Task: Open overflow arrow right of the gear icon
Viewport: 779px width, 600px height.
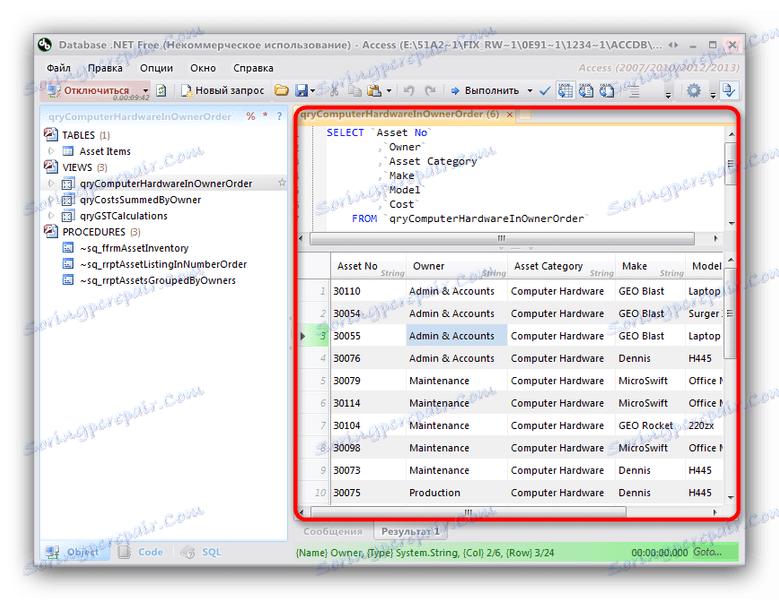Action: (x=712, y=94)
